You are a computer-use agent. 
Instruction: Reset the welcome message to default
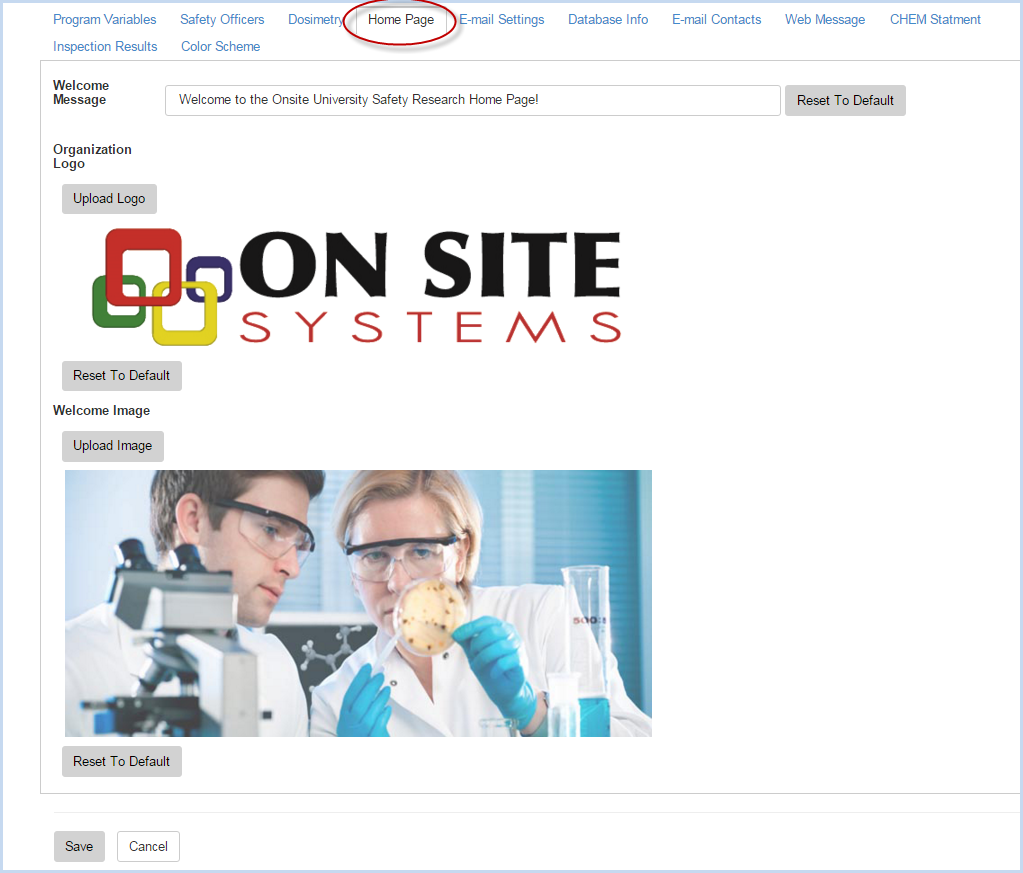[845, 100]
